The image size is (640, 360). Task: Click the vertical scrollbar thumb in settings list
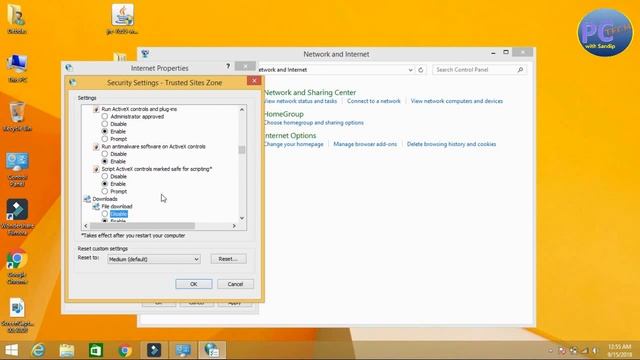[242, 150]
